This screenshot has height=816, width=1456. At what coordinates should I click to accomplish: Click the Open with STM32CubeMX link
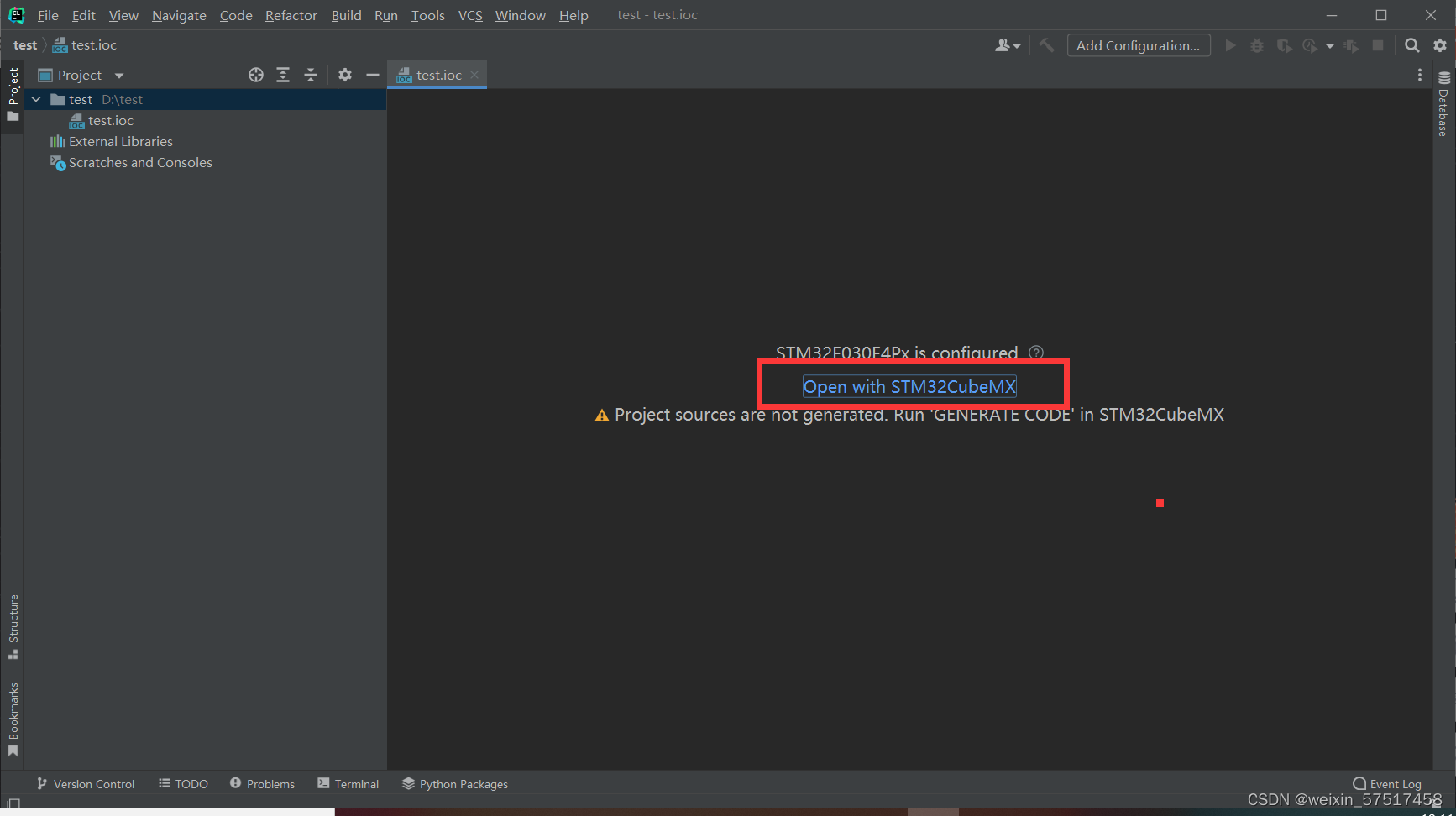[909, 386]
